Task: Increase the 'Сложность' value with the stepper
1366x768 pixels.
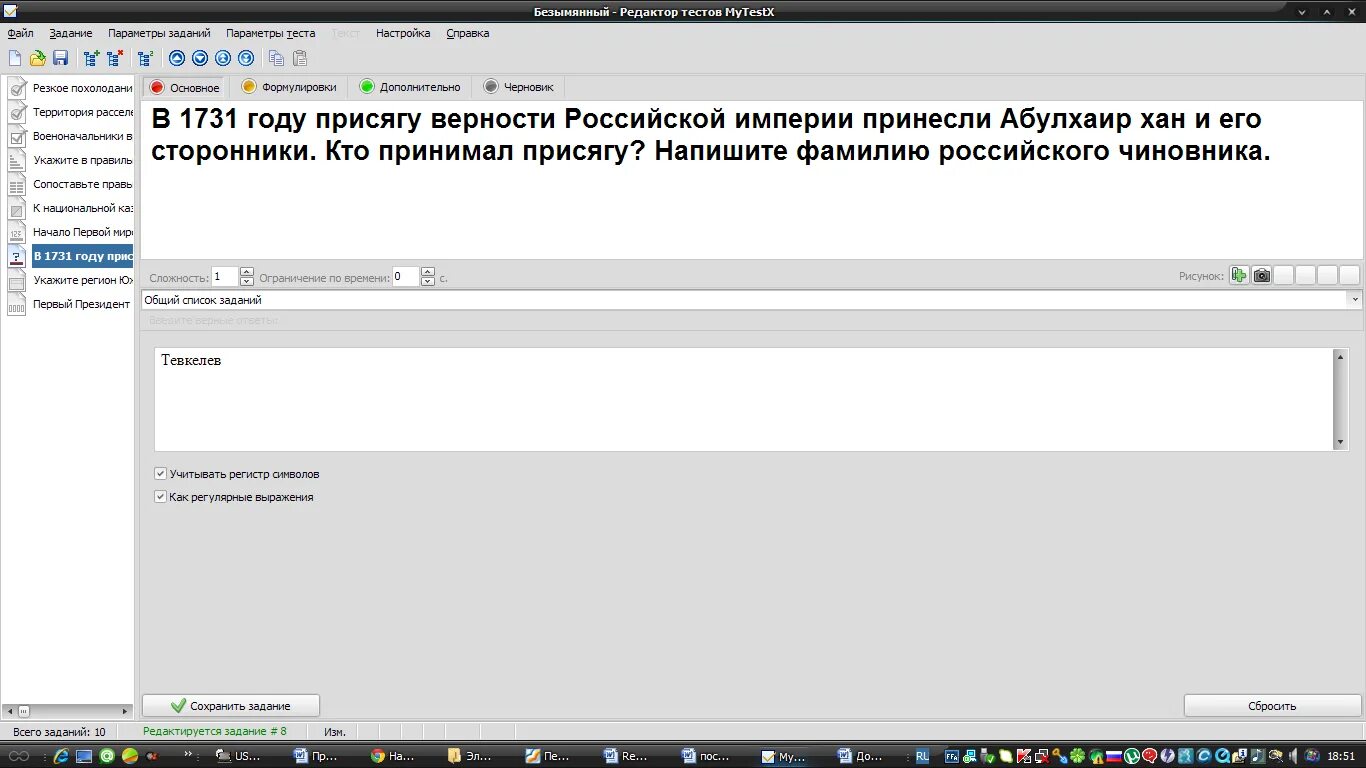Action: point(246,272)
